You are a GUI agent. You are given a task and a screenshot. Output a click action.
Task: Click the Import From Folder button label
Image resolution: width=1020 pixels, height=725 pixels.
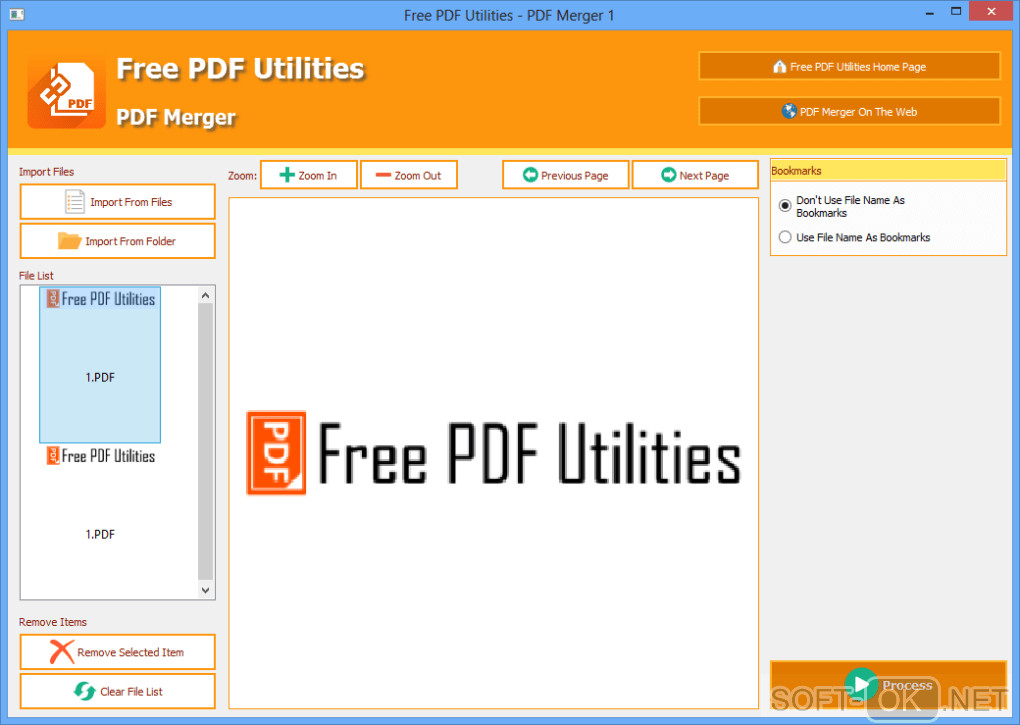tap(130, 241)
